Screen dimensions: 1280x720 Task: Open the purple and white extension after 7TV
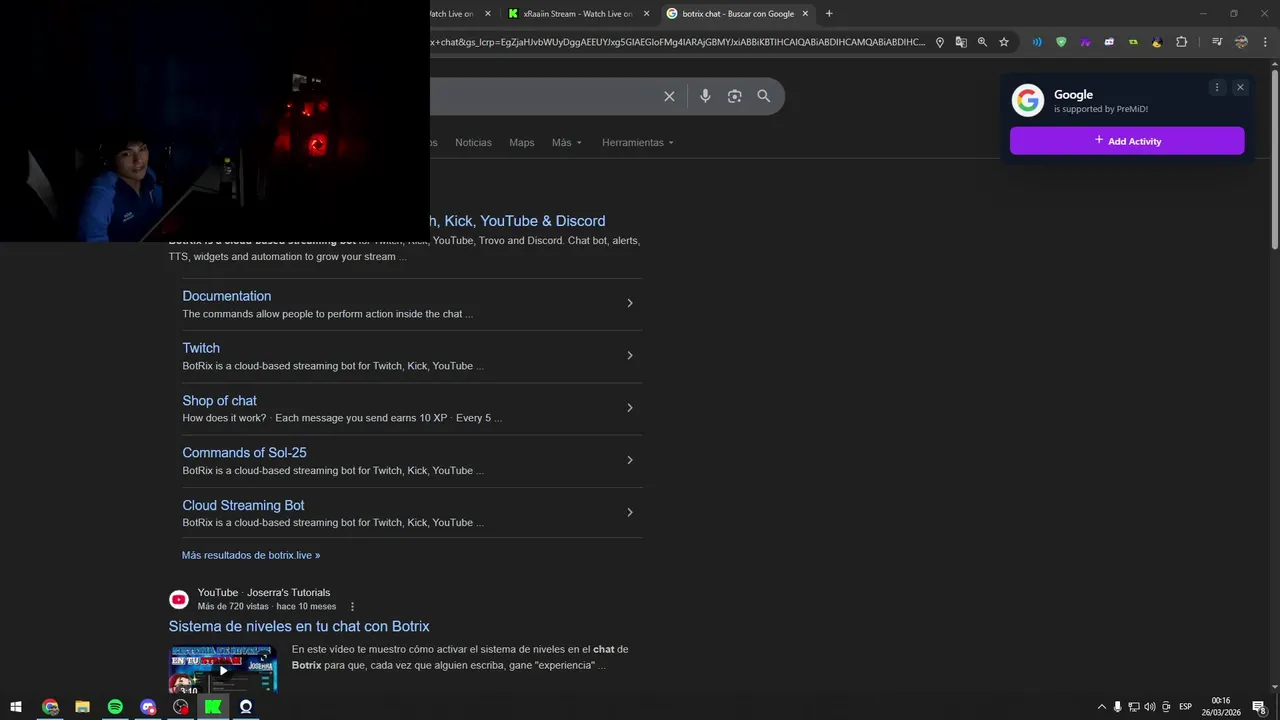point(1109,42)
